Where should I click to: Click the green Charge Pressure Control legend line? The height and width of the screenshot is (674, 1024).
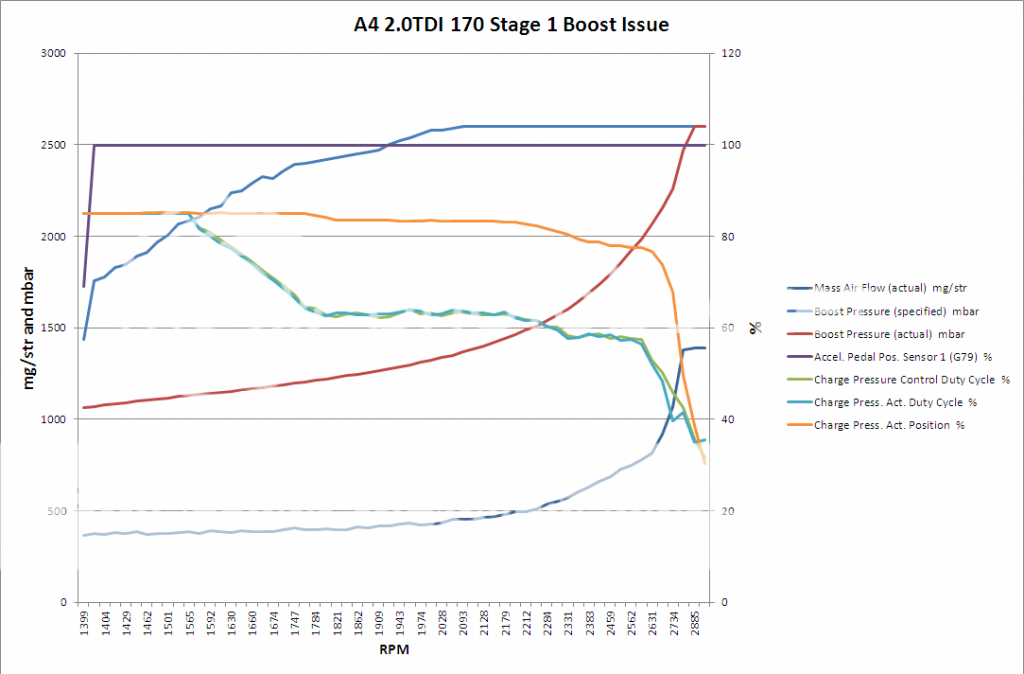click(x=800, y=380)
